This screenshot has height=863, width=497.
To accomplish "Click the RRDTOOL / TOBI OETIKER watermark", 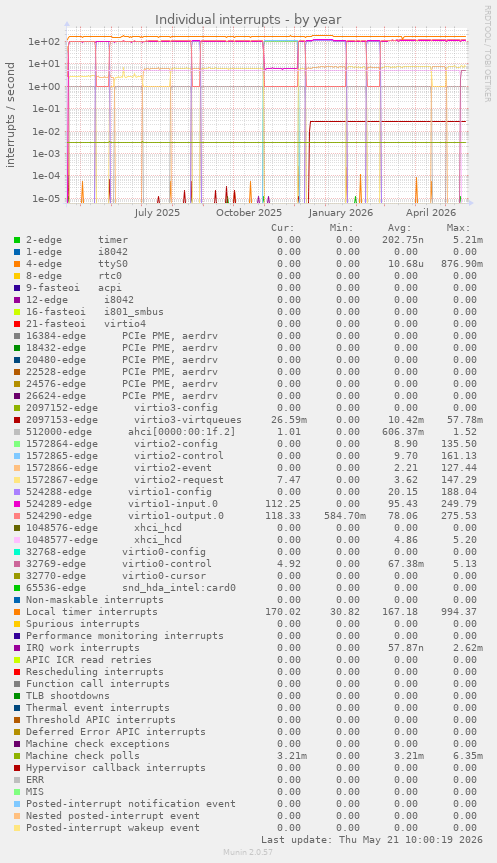I will coord(487,53).
